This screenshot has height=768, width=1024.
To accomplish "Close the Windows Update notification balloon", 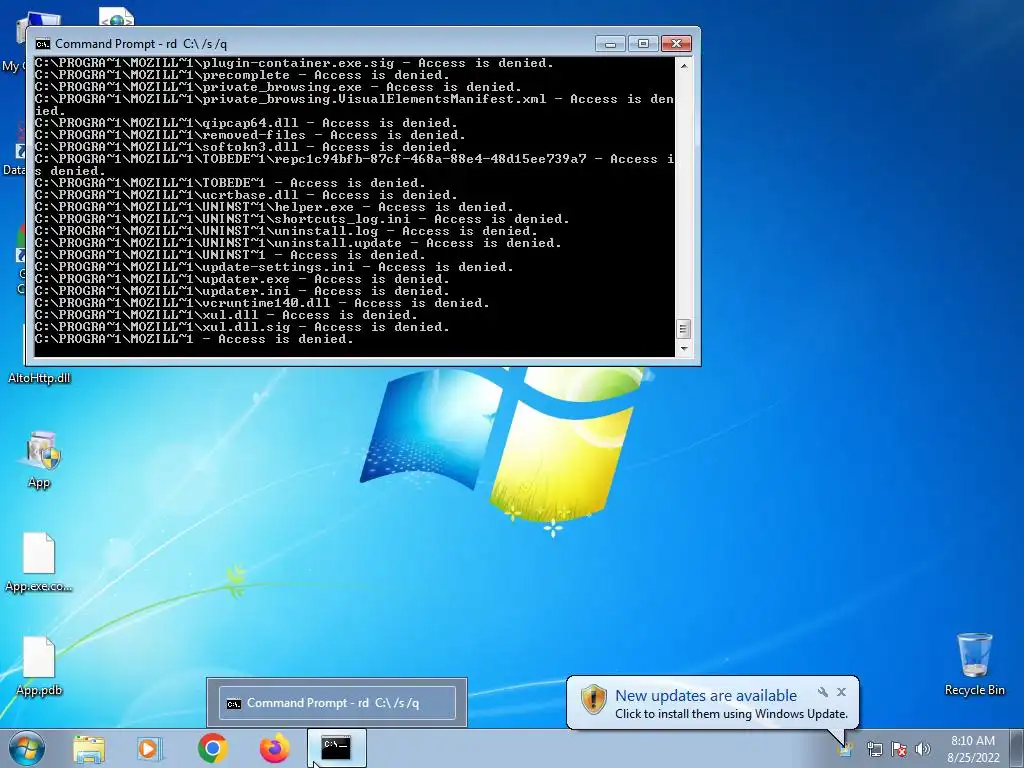I will click(x=842, y=692).
